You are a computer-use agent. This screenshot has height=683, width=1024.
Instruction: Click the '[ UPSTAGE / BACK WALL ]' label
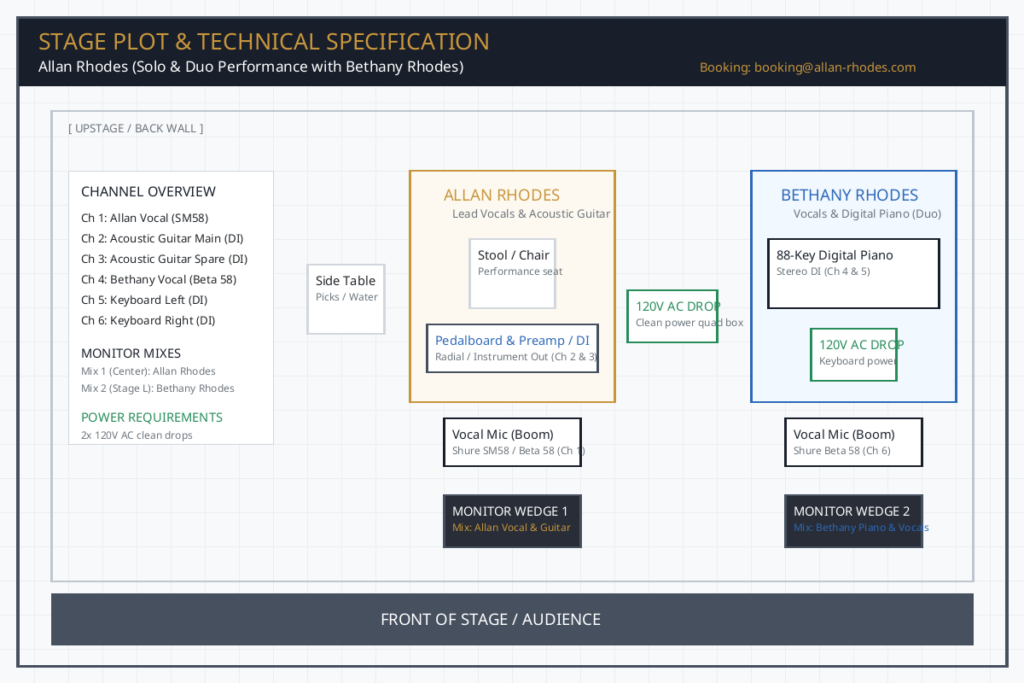(x=136, y=129)
